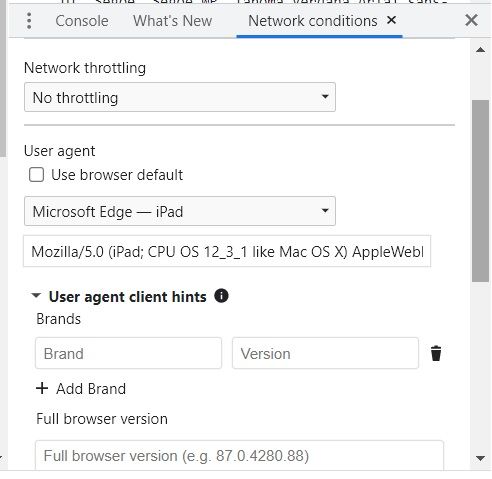
Task: Click the info icon beside client hints
Action: pyautogui.click(x=221, y=296)
